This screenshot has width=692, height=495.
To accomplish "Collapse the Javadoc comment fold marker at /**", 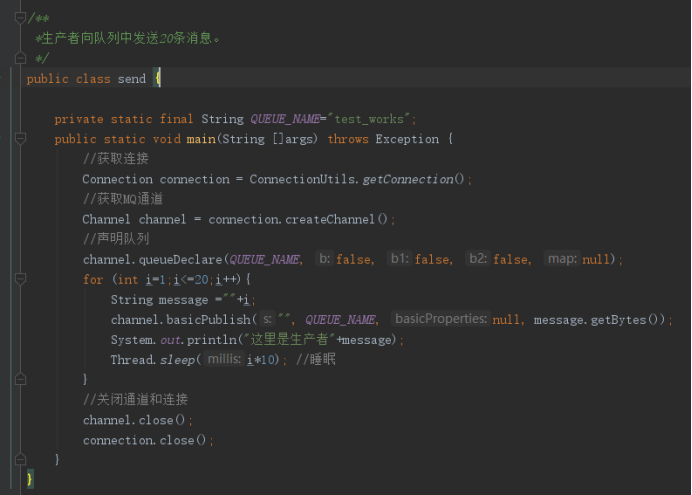I will [20, 18].
